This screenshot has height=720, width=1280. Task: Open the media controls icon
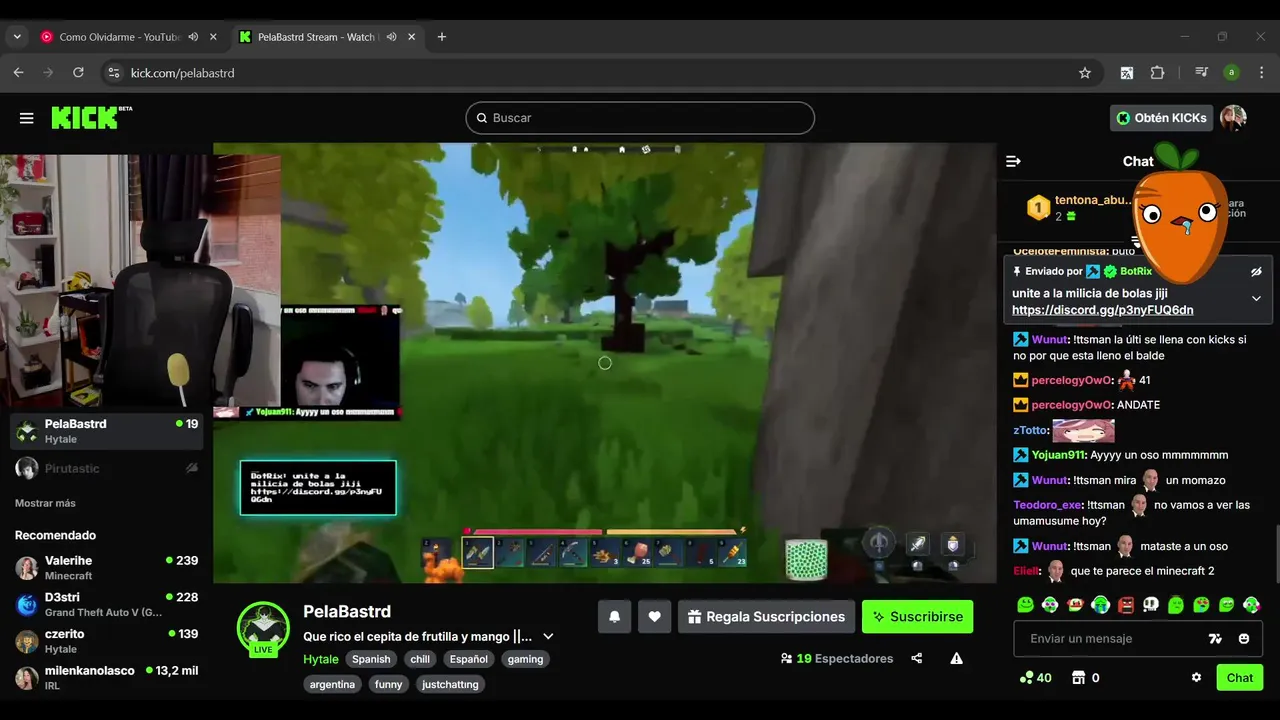1201,73
